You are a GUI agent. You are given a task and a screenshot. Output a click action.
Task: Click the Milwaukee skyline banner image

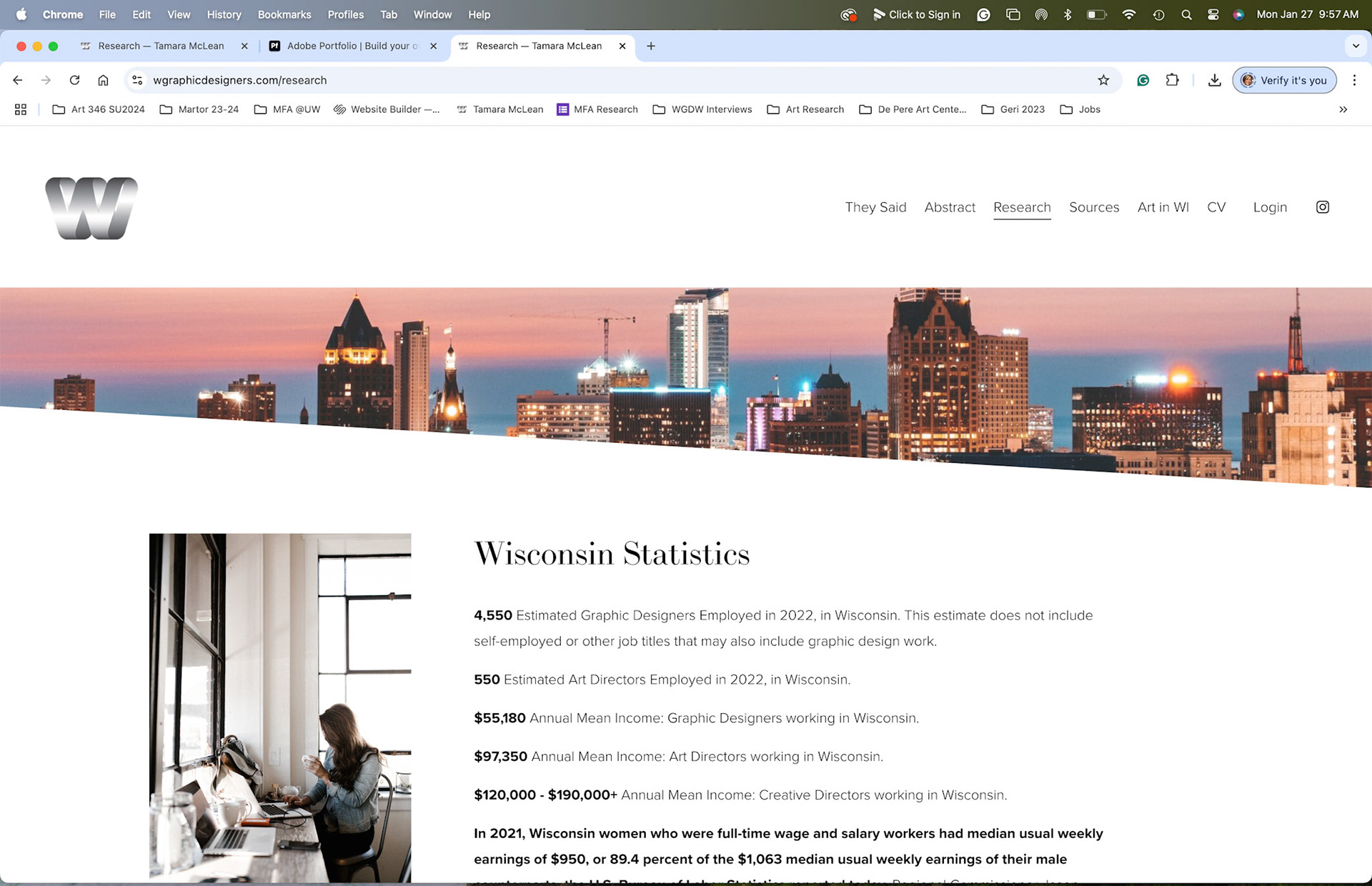(x=686, y=386)
